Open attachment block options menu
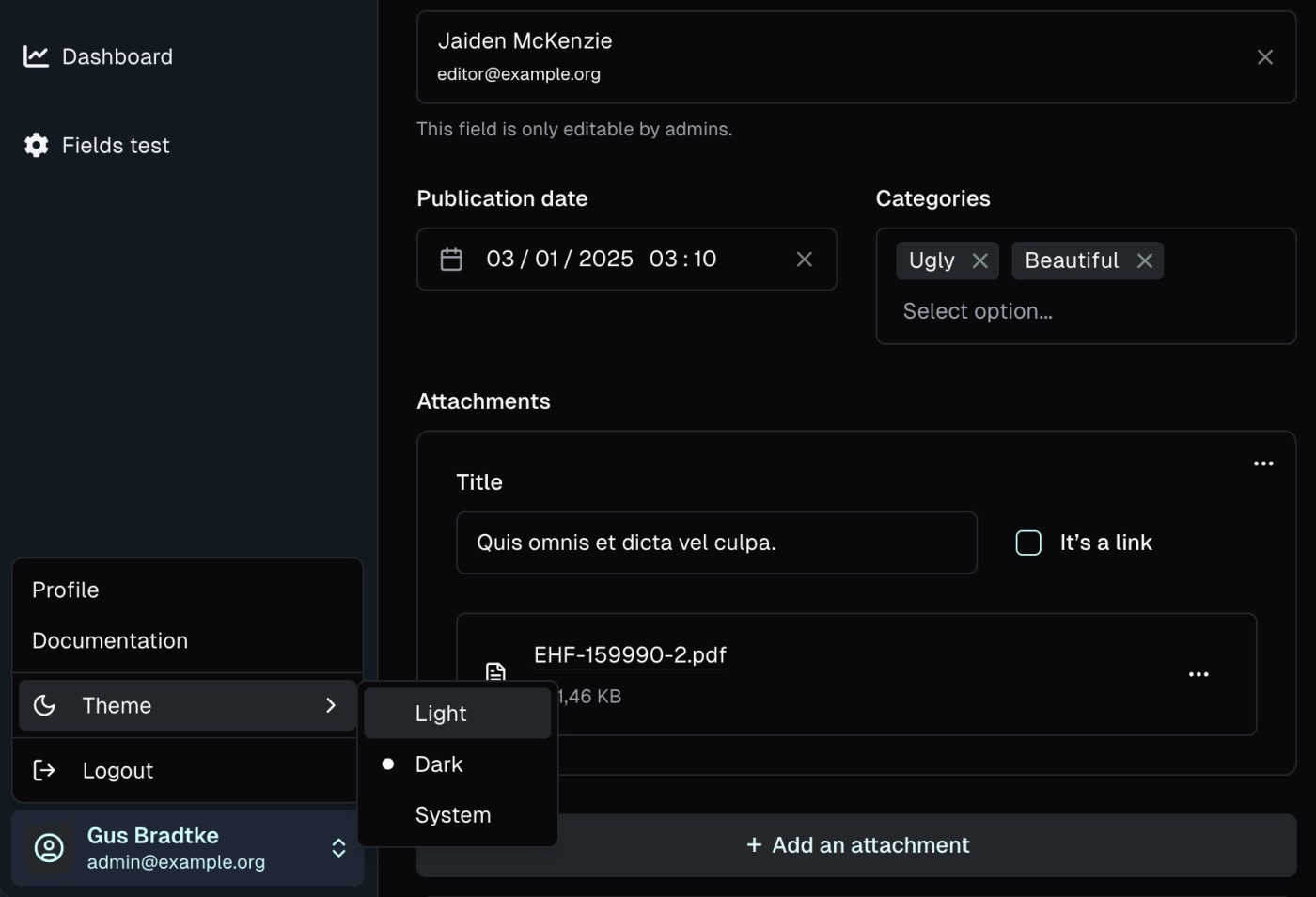Screen dimensions: 1316x897 pos(1262,464)
